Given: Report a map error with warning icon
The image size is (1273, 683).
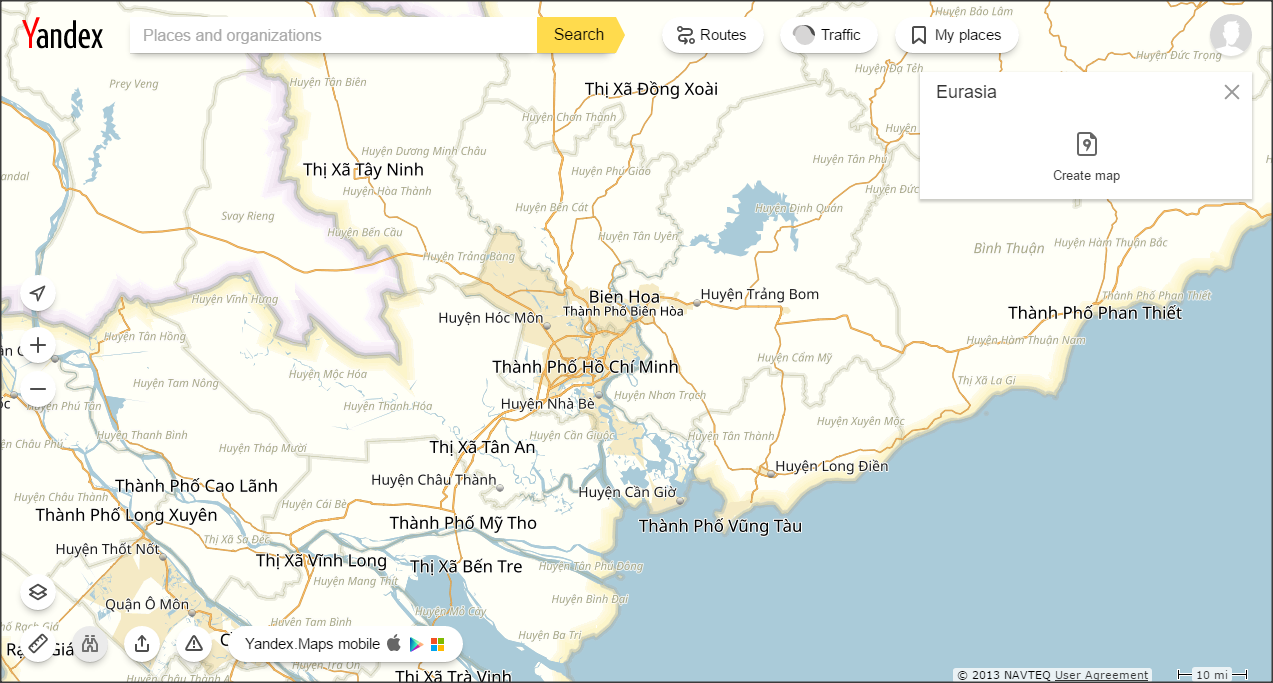Looking at the screenshot, I should (x=194, y=643).
